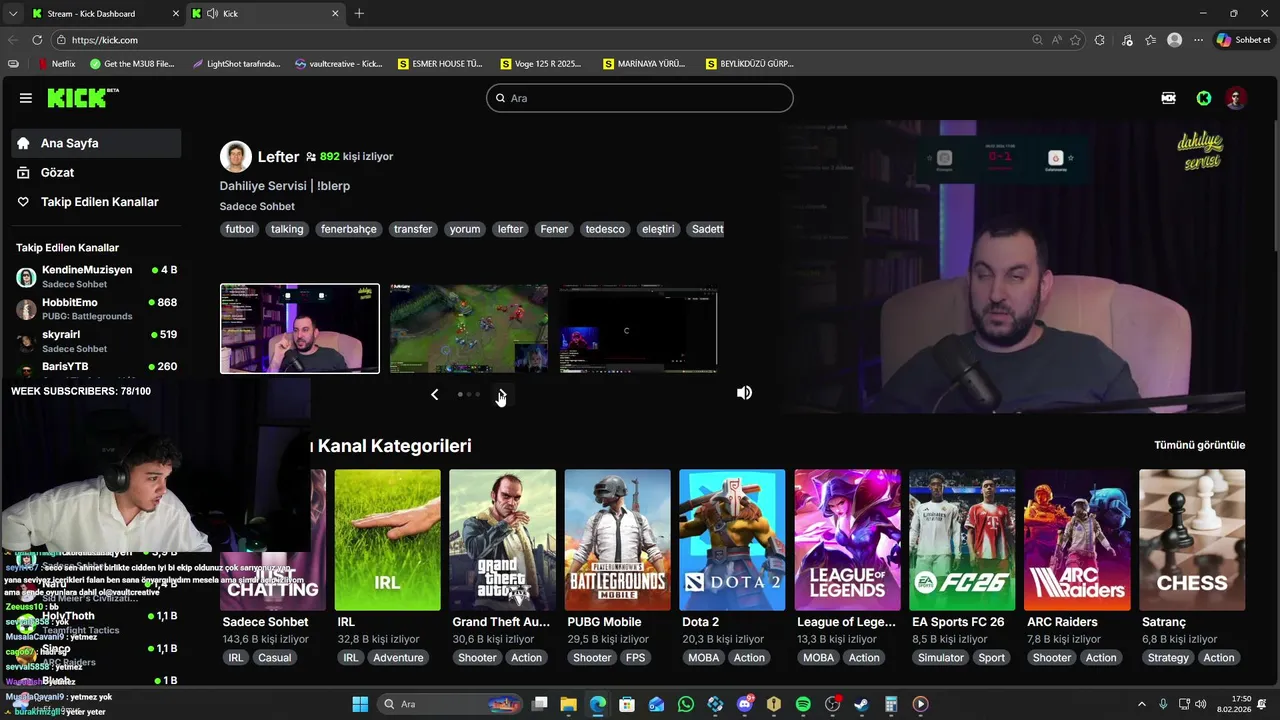Screen dimensions: 1280x720
Task: Reload the page
Action: click(x=37, y=40)
